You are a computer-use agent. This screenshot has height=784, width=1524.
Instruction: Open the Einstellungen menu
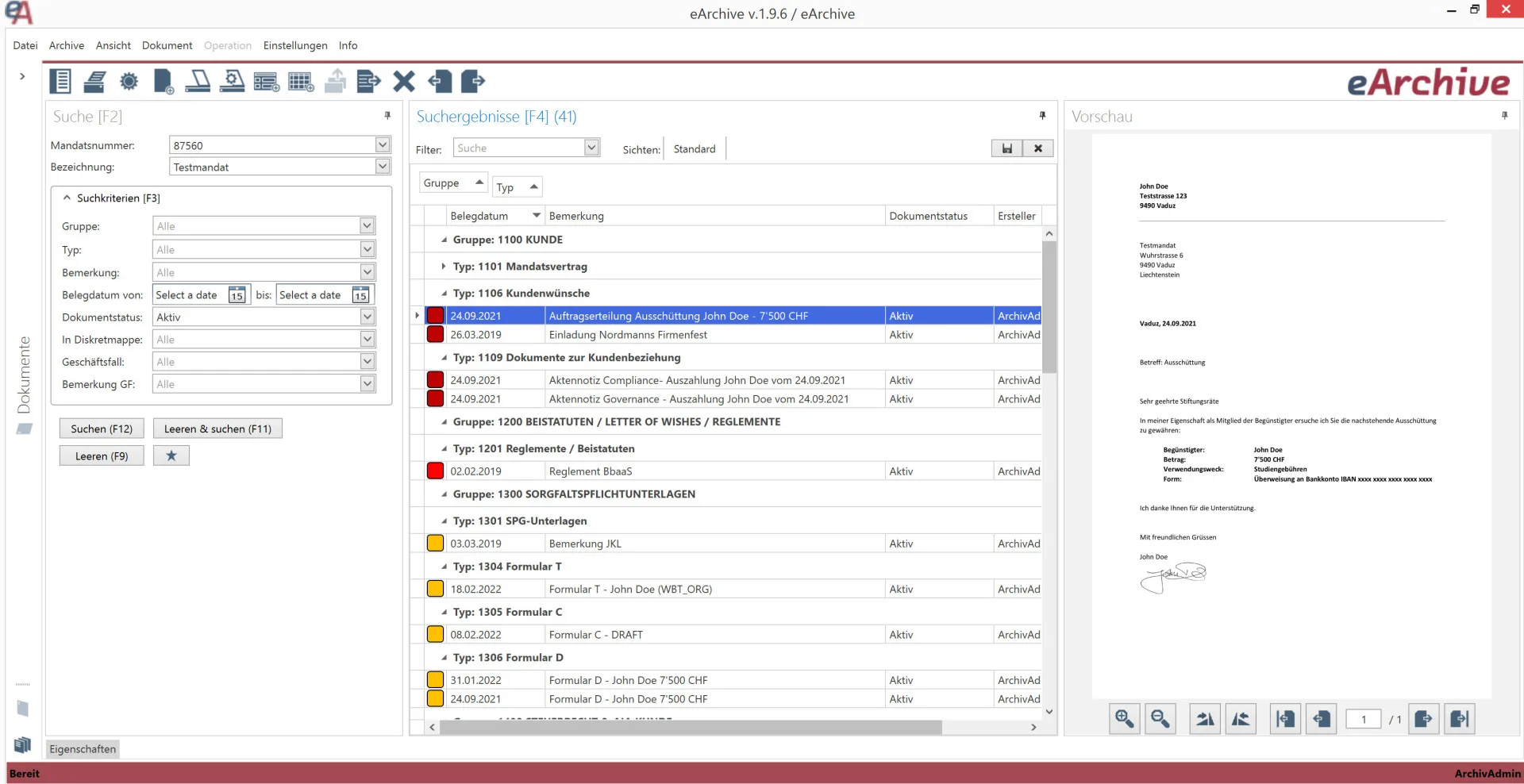(295, 45)
